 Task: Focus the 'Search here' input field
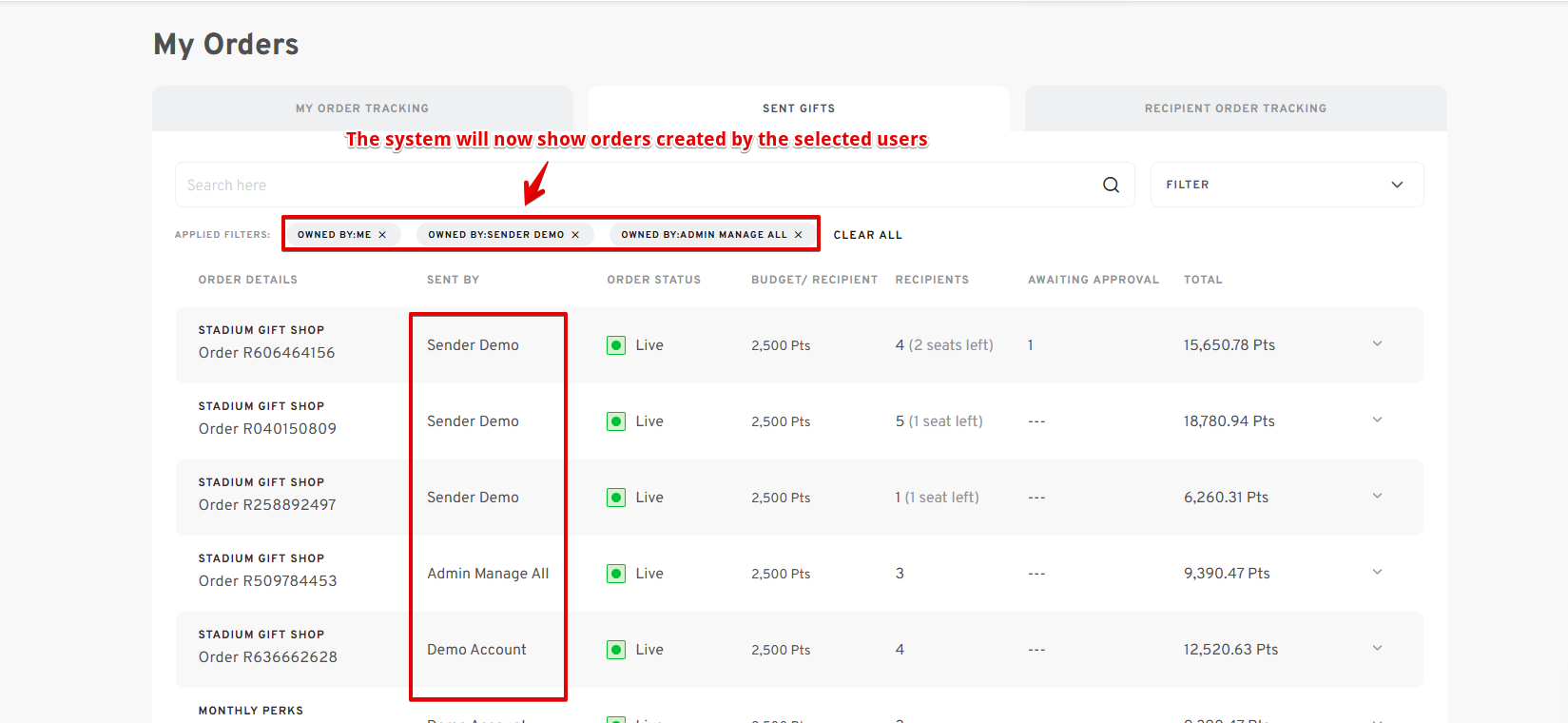click(628, 185)
